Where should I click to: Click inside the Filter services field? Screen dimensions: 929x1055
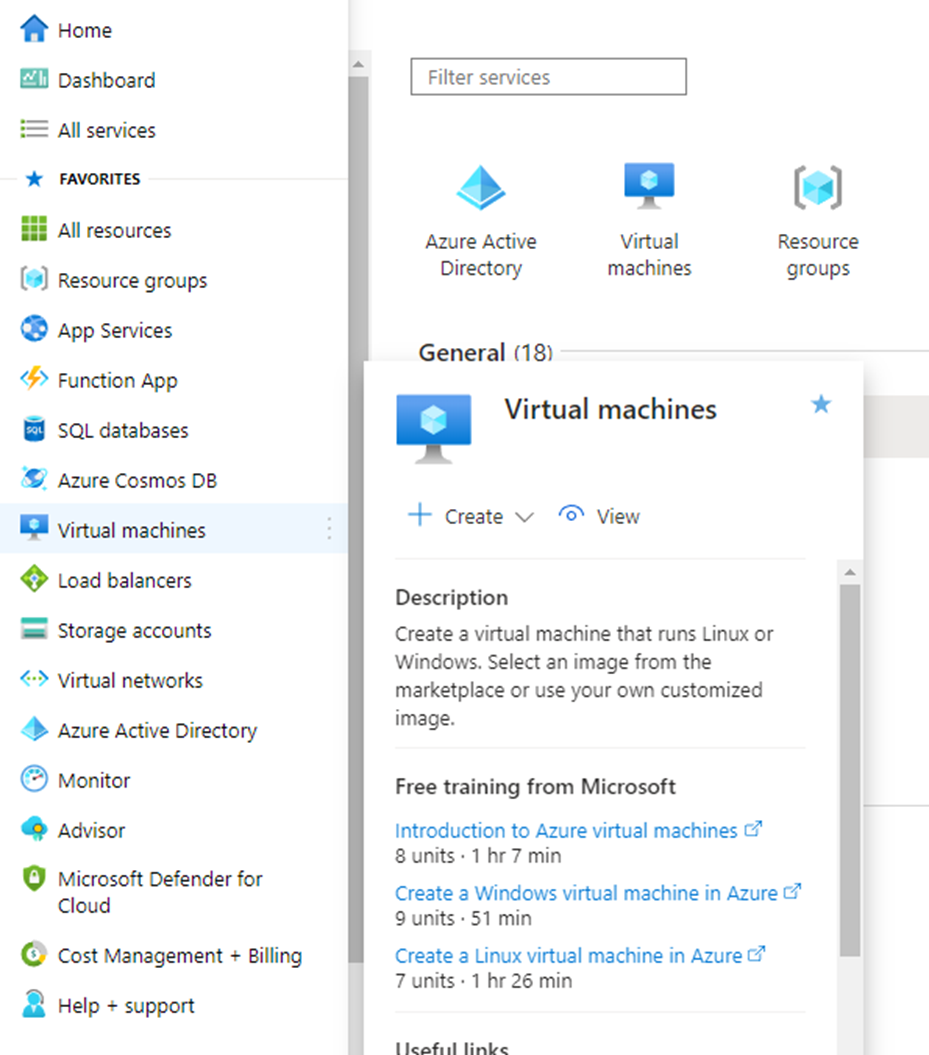pyautogui.click(x=548, y=77)
